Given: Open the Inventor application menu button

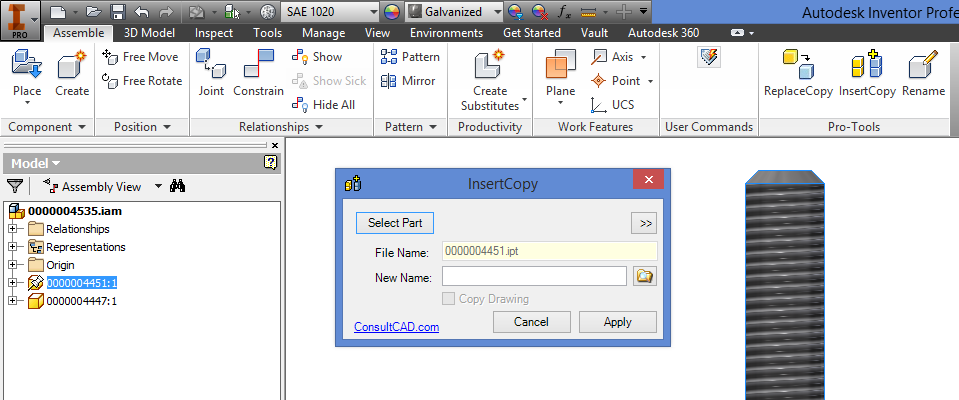Looking at the screenshot, I should pyautogui.click(x=21, y=20).
